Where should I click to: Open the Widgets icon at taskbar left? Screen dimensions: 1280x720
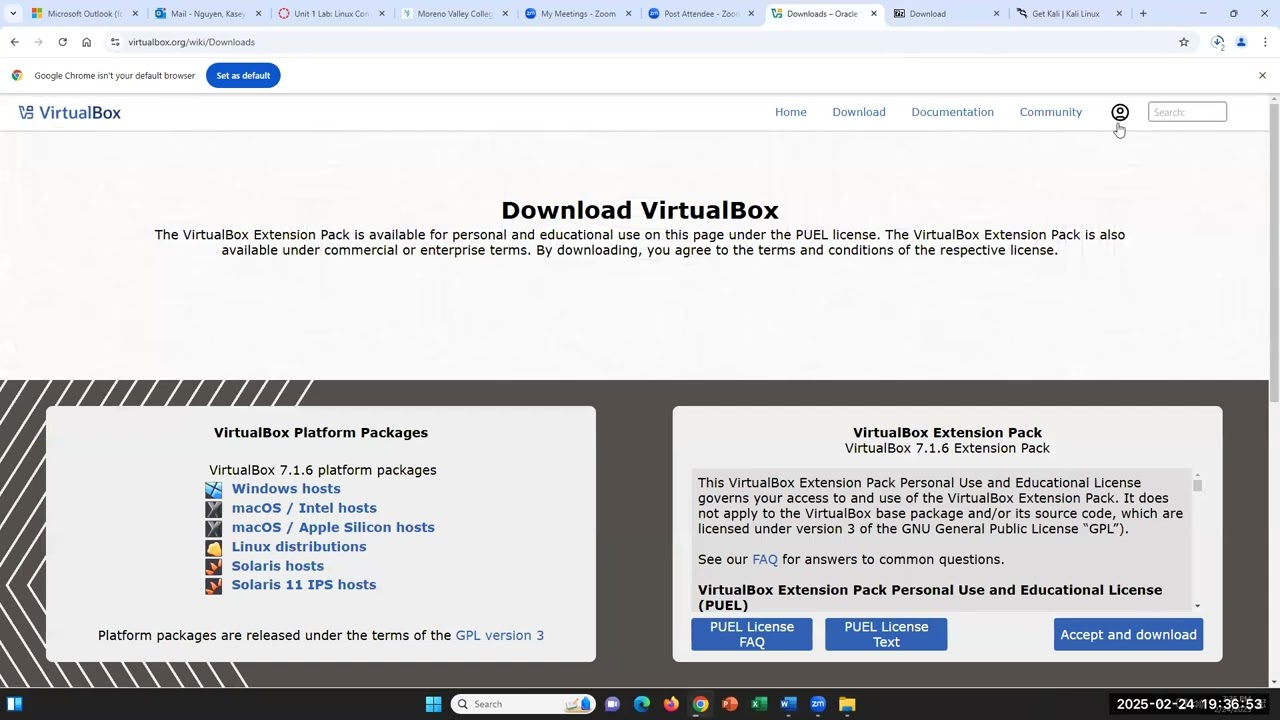(x=15, y=704)
